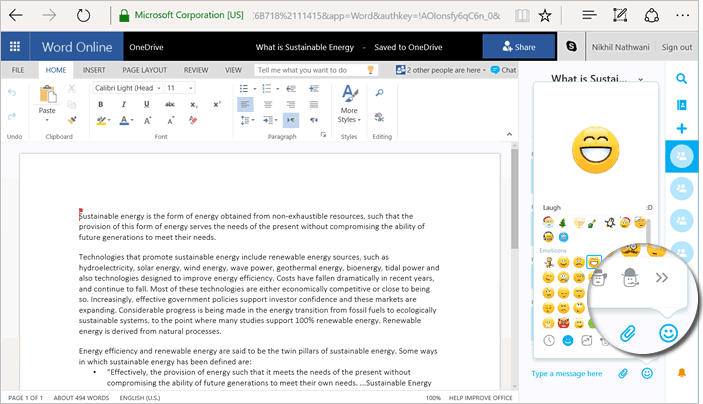Toggle right-to-left text direction
The image size is (703, 404).
click(x=314, y=120)
